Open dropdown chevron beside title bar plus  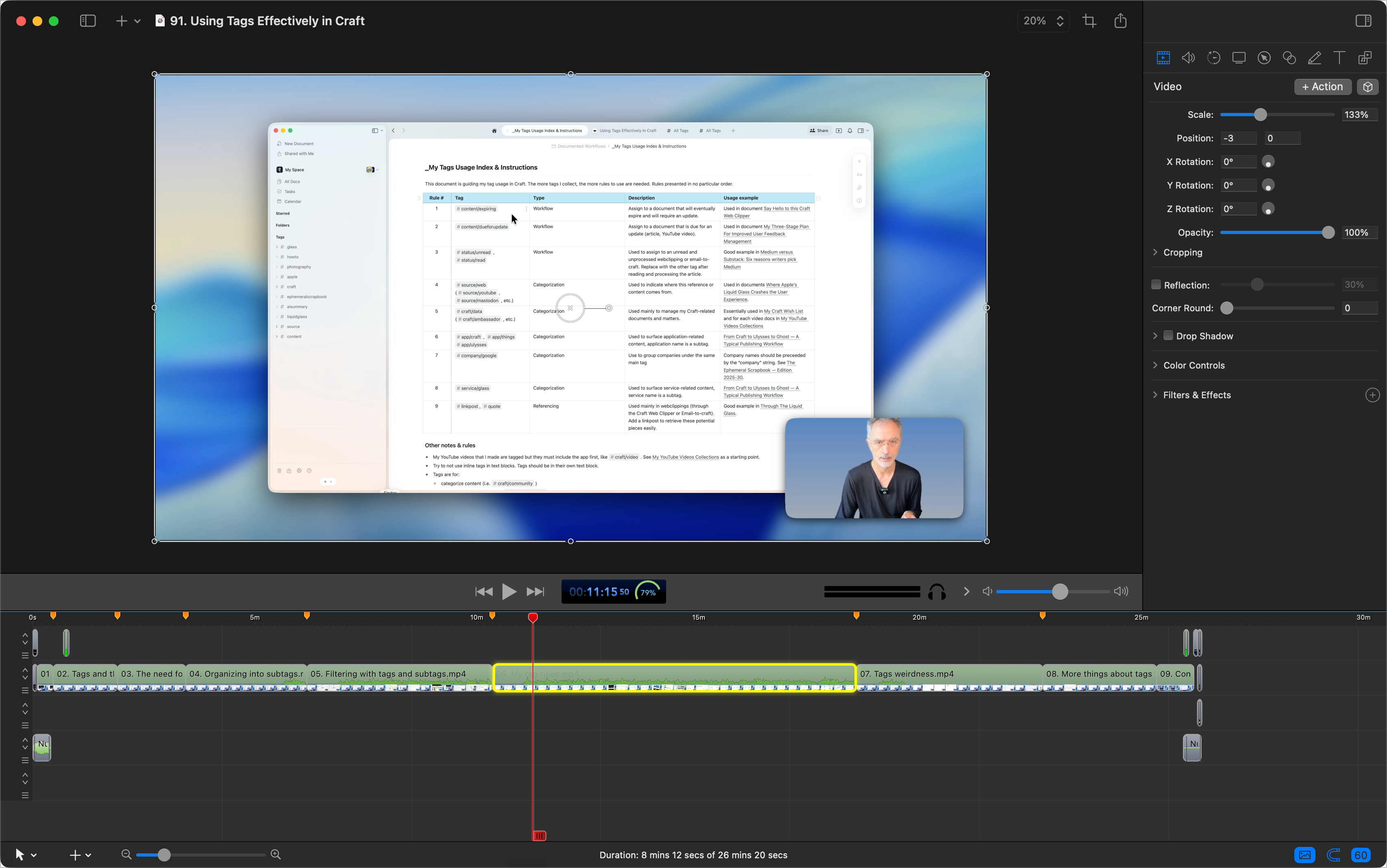137,21
